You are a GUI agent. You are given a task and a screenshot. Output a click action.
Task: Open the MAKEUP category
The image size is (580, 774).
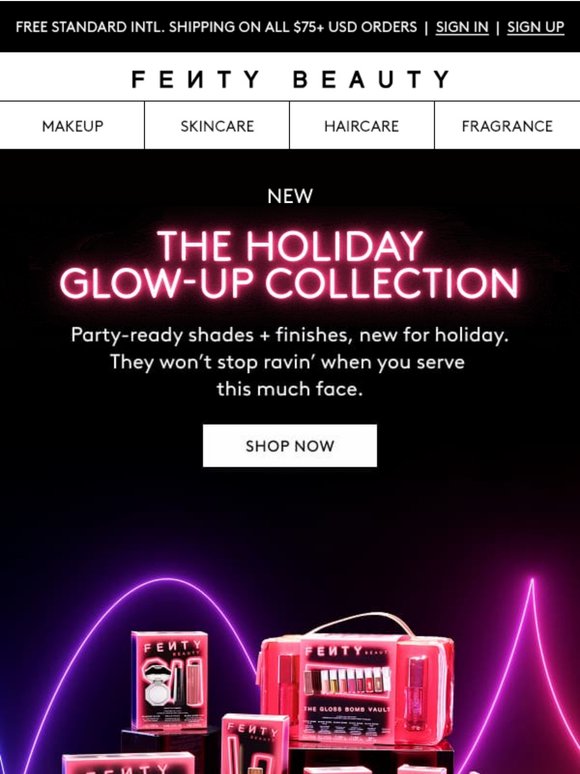tap(73, 126)
